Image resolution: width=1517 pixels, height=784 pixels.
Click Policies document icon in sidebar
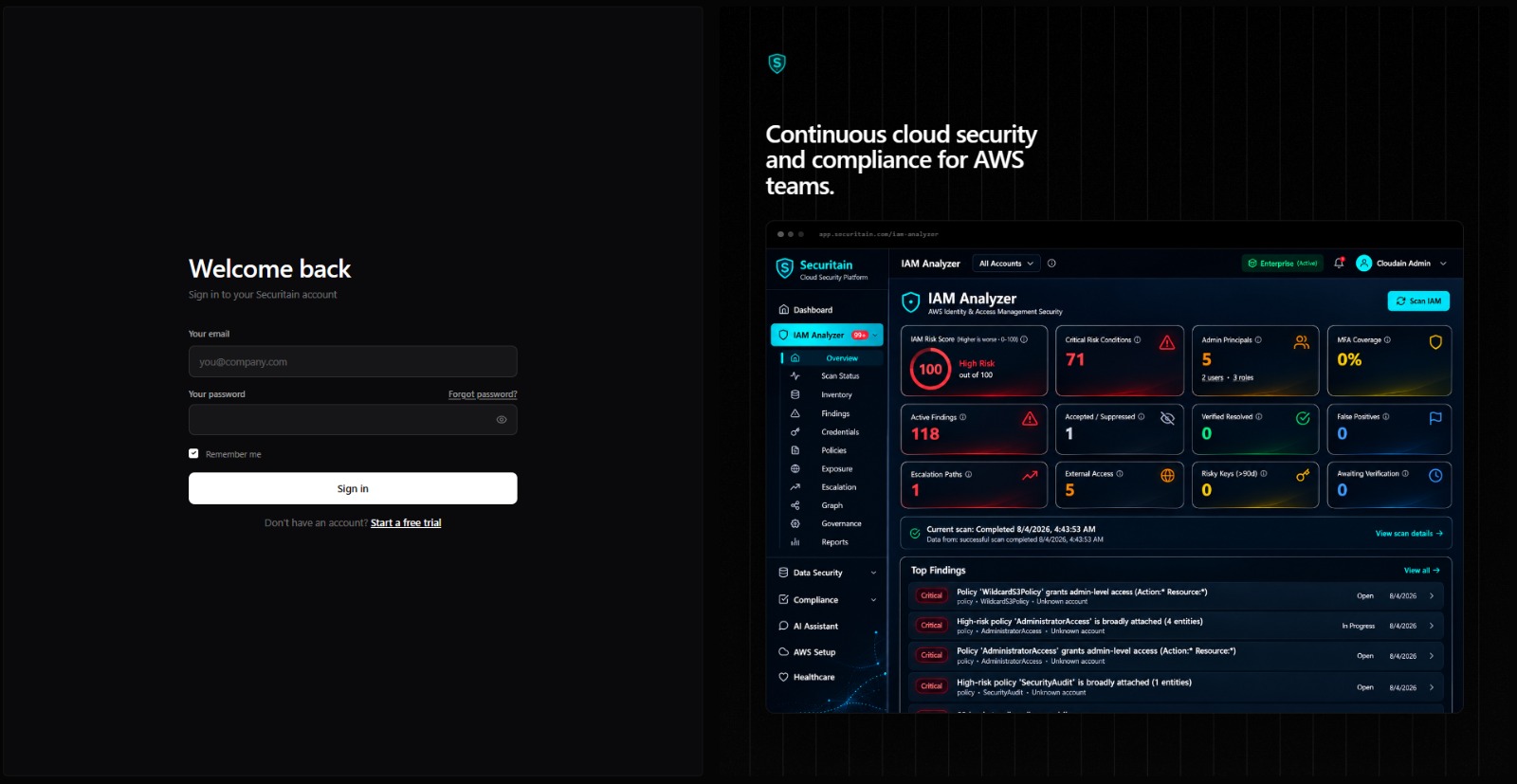click(795, 450)
